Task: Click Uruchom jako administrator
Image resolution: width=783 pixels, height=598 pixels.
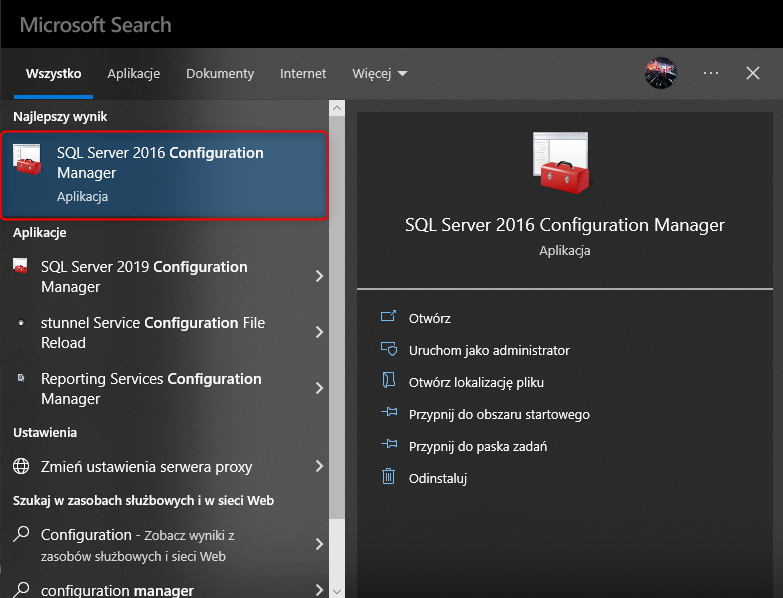Action: tap(489, 350)
